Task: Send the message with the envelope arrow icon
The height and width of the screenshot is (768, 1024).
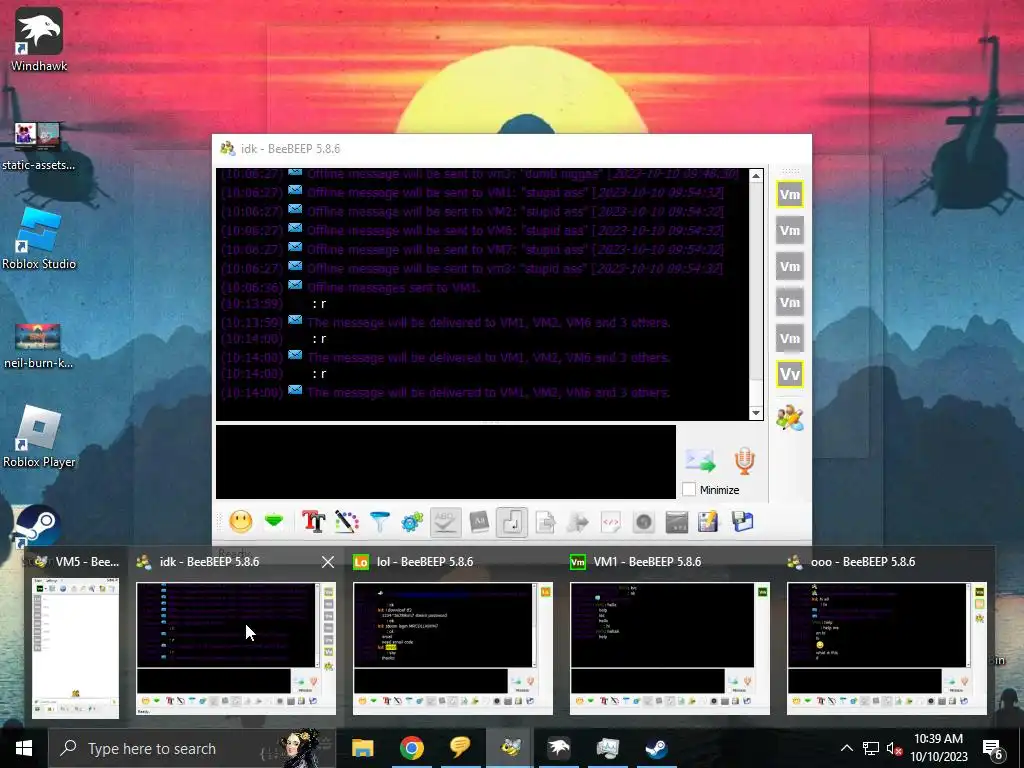Action: 701,461
